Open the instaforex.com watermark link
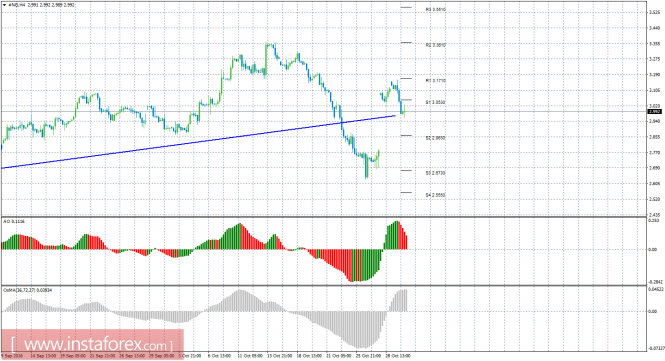 [92, 344]
